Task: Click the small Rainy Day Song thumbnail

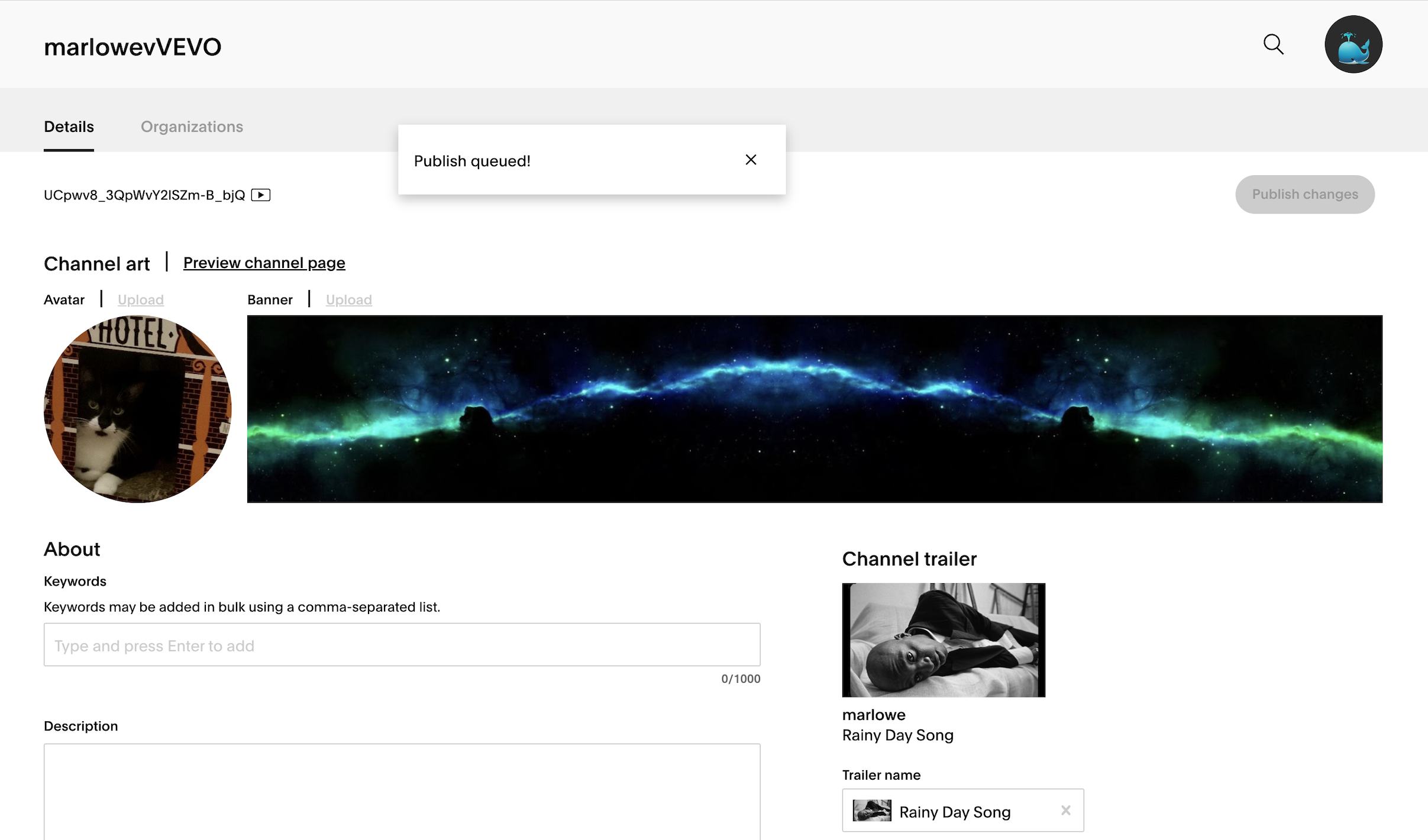Action: (x=872, y=810)
